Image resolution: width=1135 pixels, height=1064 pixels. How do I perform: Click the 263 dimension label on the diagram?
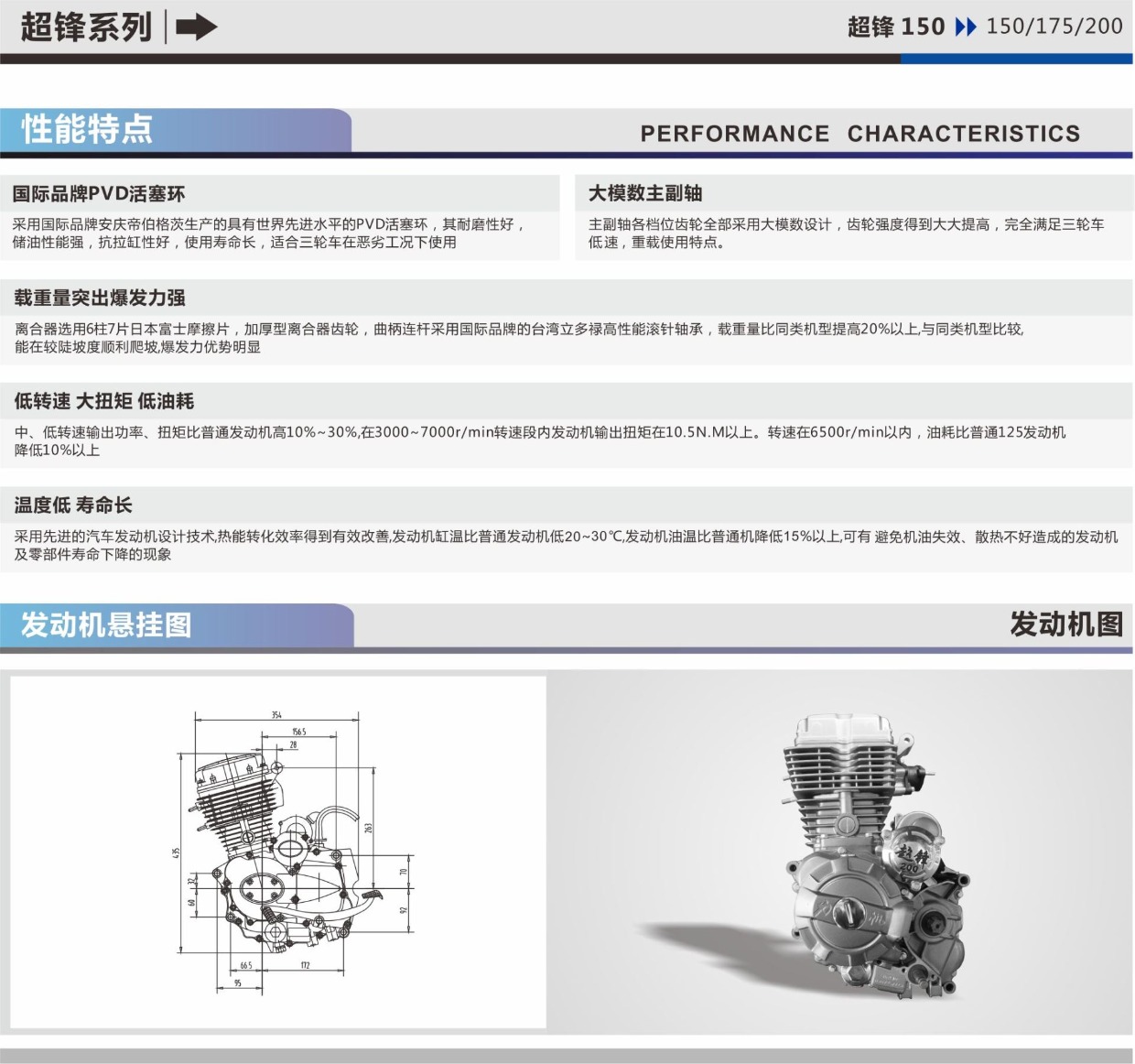click(x=368, y=827)
